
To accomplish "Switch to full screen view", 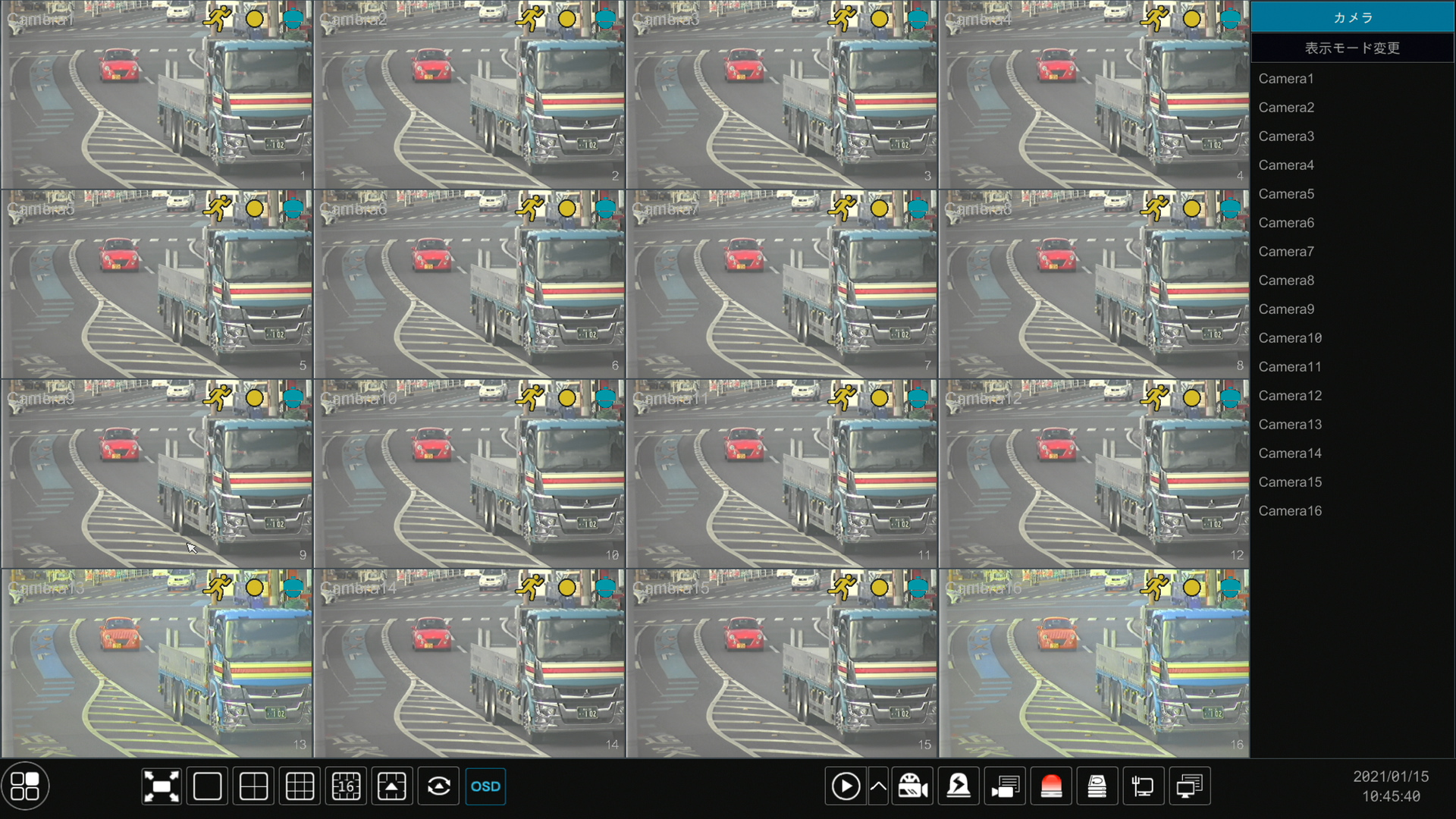I will tap(162, 786).
